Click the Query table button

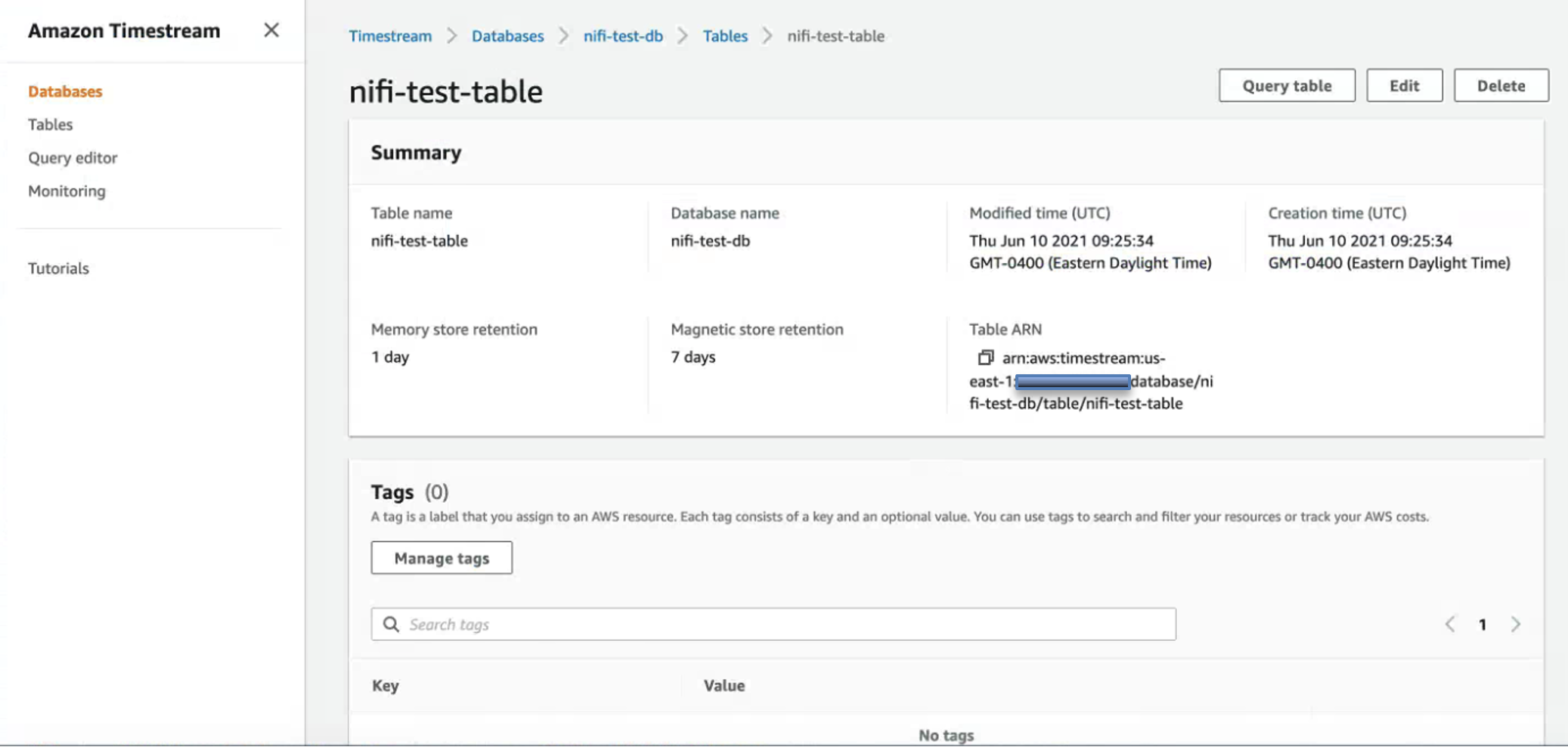tap(1286, 85)
